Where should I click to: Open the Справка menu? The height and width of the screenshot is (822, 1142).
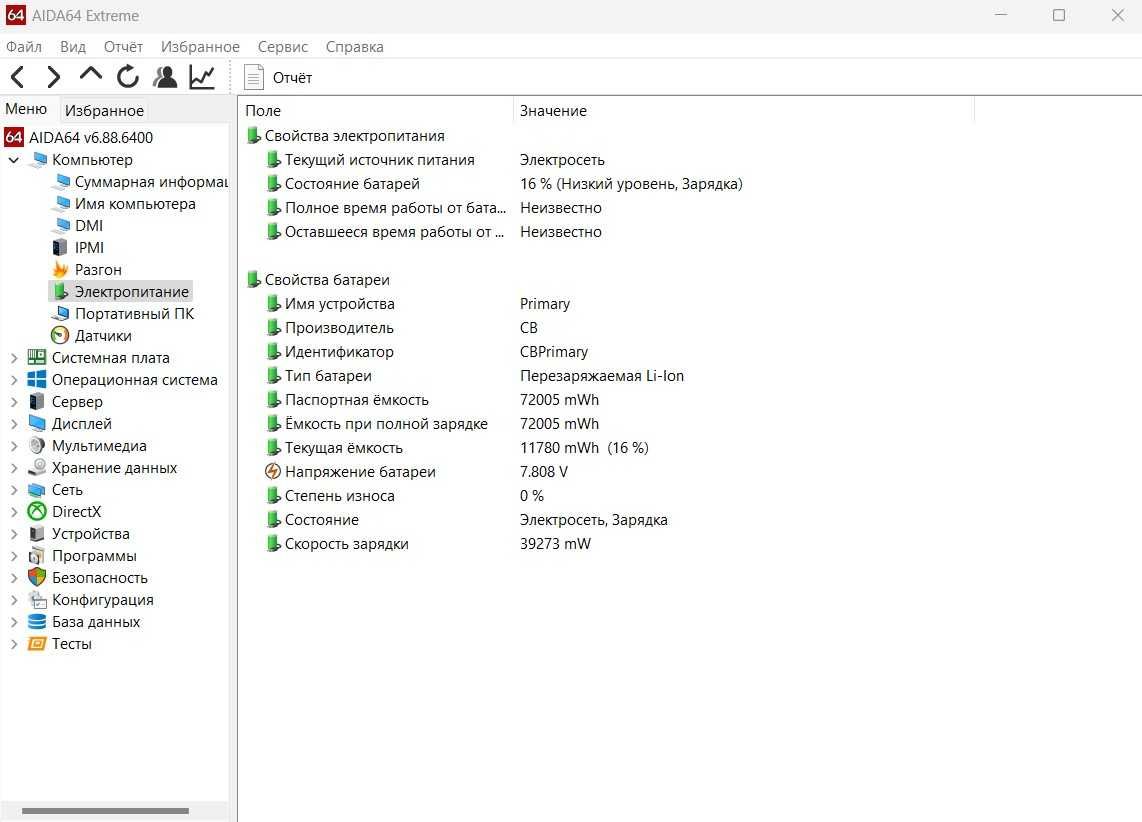coord(355,47)
